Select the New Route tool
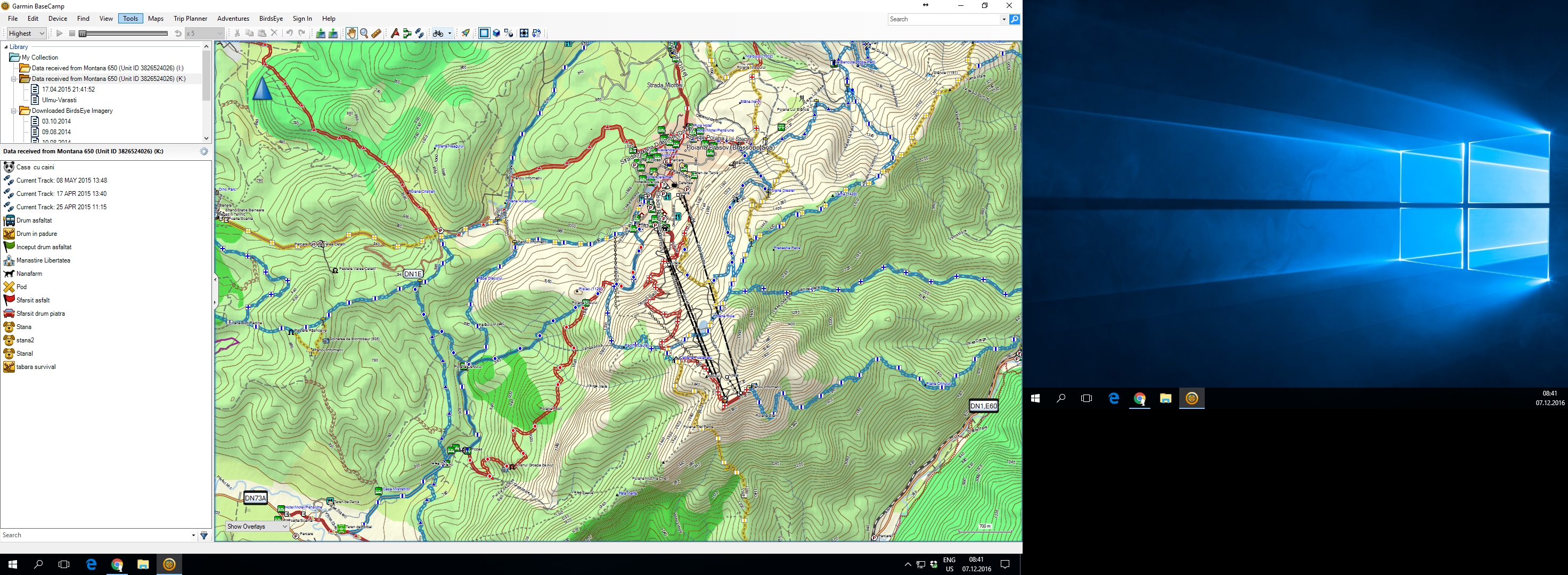 [x=407, y=34]
